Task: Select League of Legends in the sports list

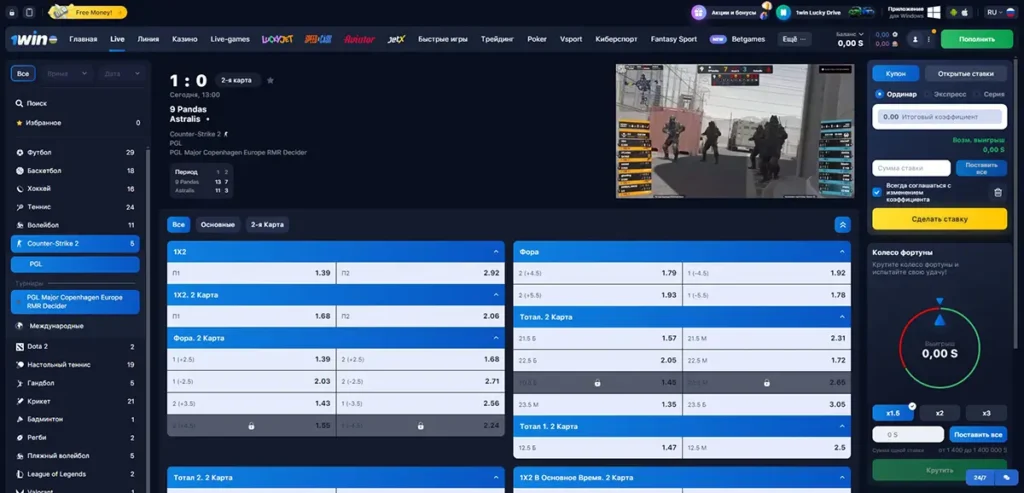Action: [75, 474]
